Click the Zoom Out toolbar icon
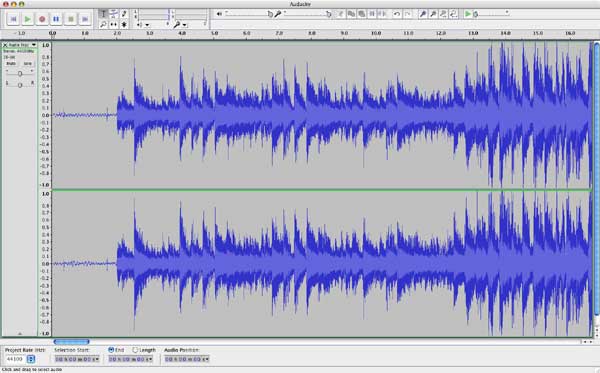This screenshot has height=373, width=600. [x=433, y=14]
